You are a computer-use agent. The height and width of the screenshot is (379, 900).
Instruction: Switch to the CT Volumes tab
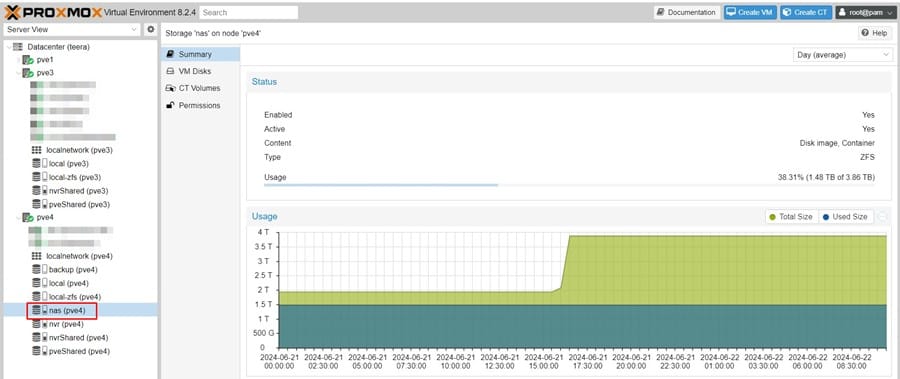200,88
